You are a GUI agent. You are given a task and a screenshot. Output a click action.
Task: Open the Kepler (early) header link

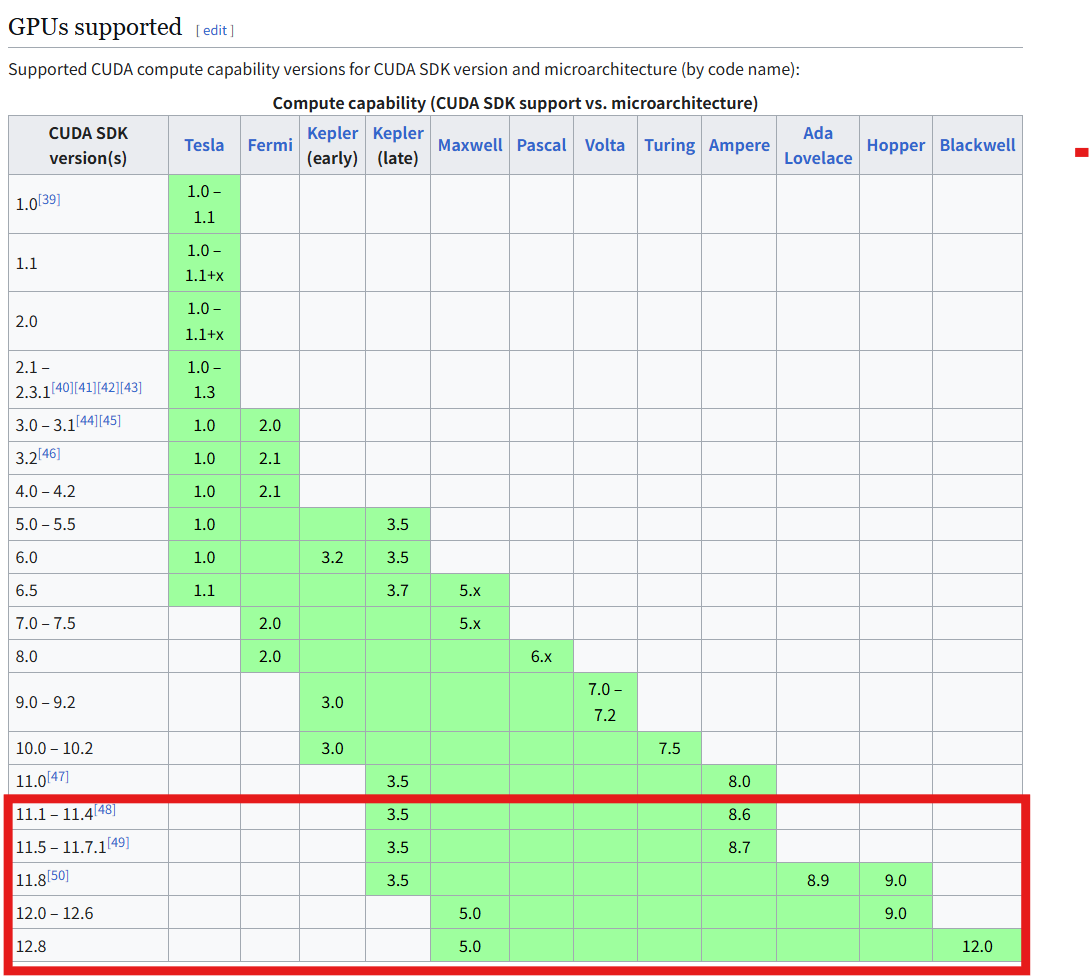[x=333, y=133]
